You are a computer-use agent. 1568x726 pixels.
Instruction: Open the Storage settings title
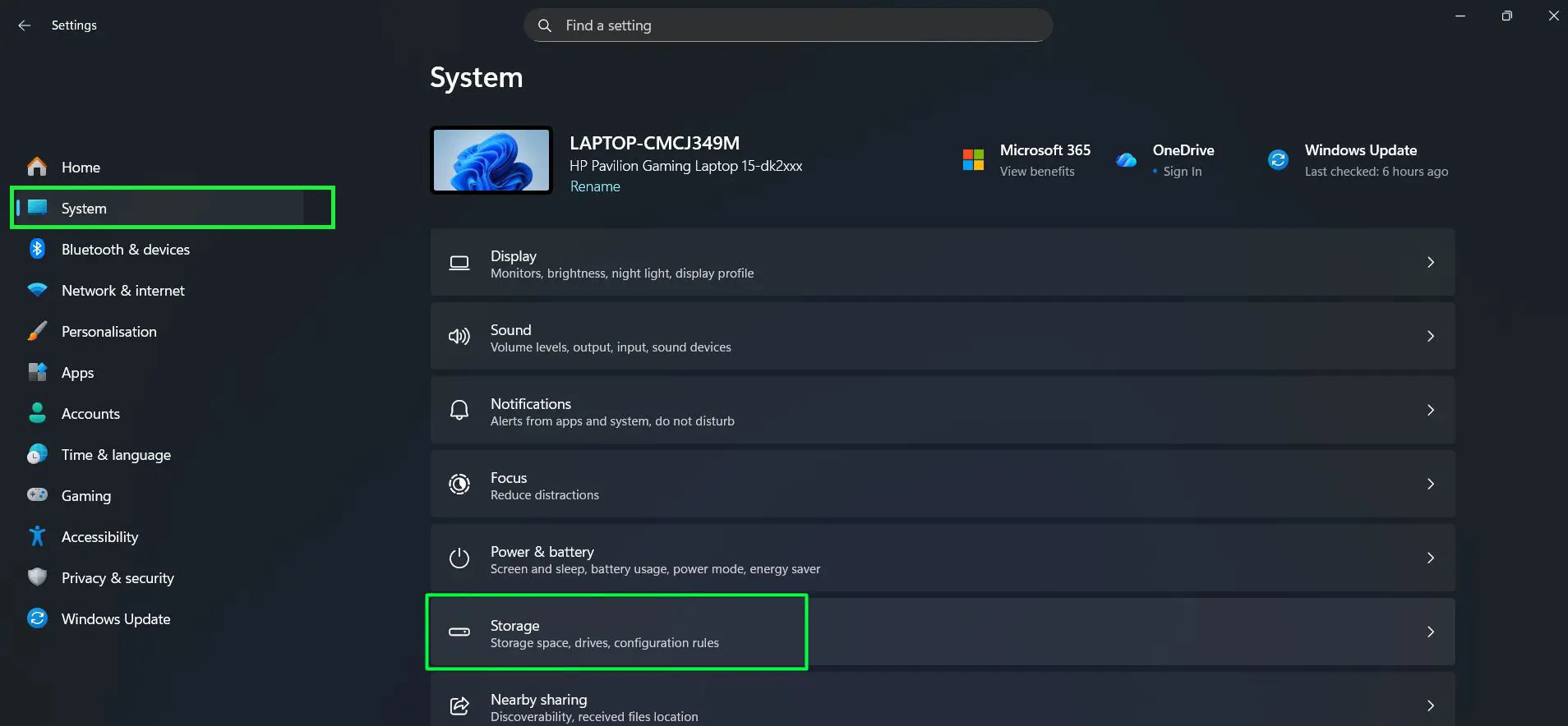[x=515, y=626]
